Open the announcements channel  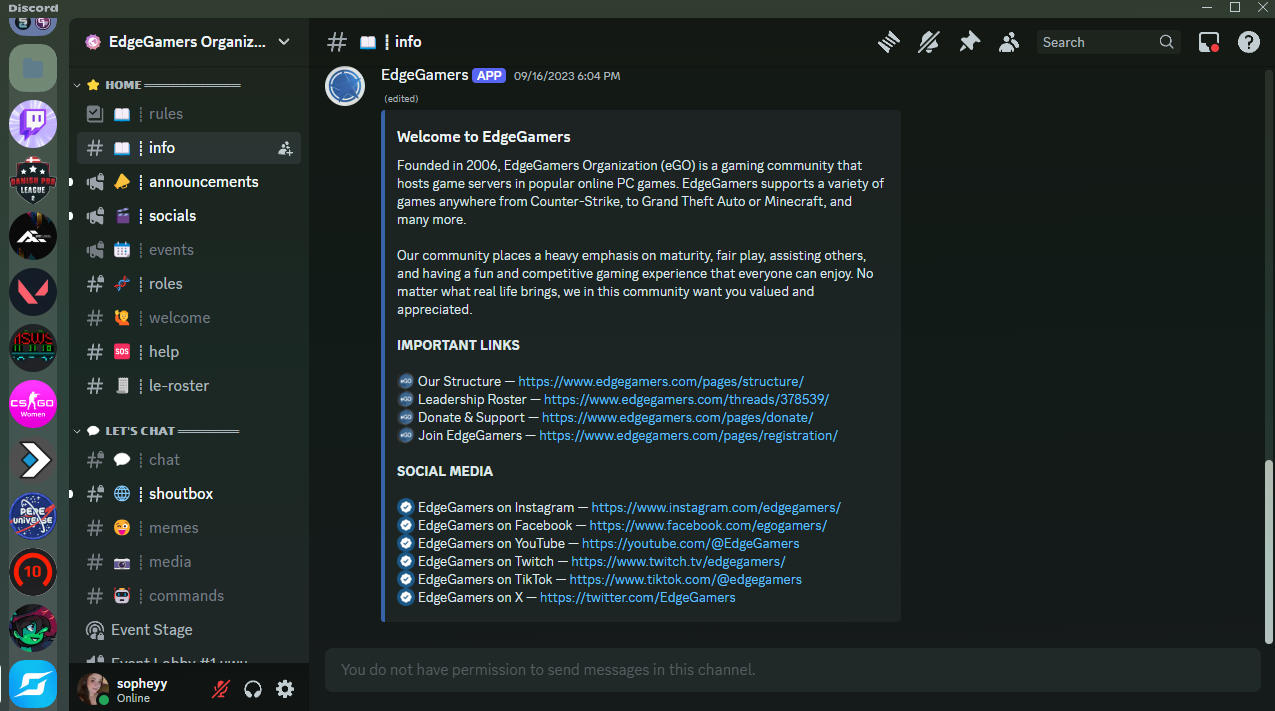tap(189, 182)
